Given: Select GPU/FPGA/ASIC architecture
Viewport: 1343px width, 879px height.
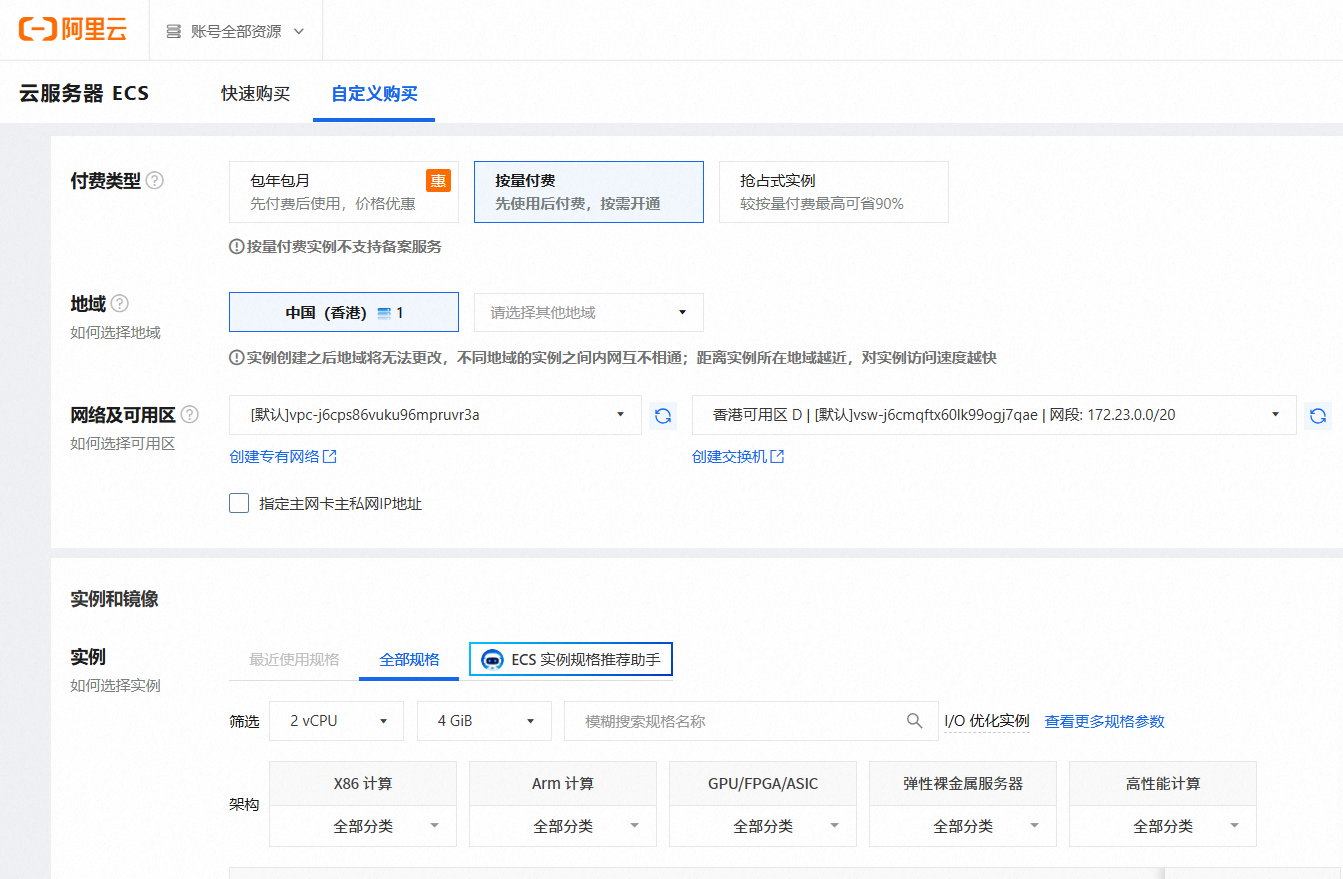Looking at the screenshot, I should point(763,783).
